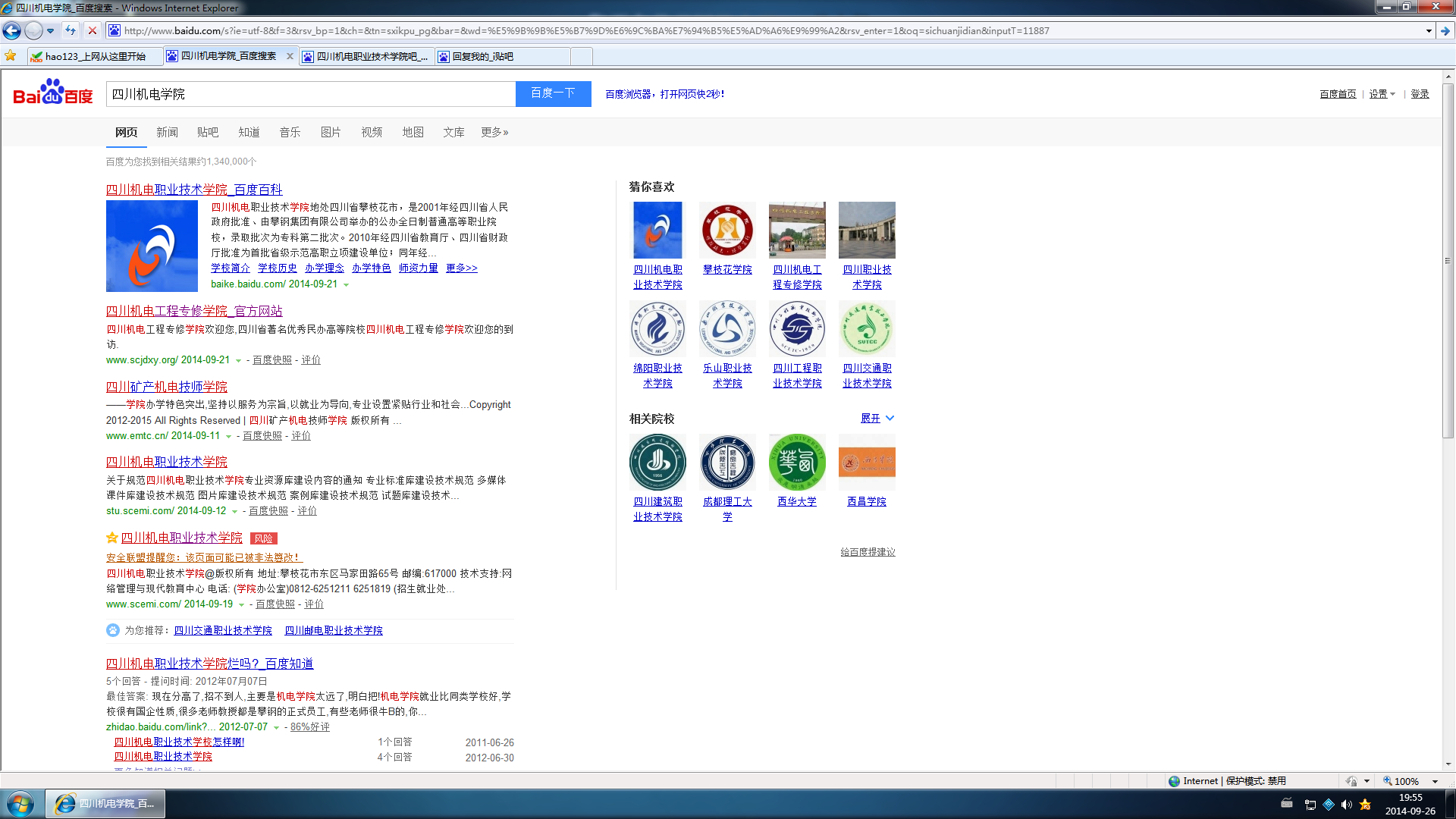This screenshot has height=819, width=1456.
Task: Click the Go arrow beside address bar
Action: (1445, 31)
